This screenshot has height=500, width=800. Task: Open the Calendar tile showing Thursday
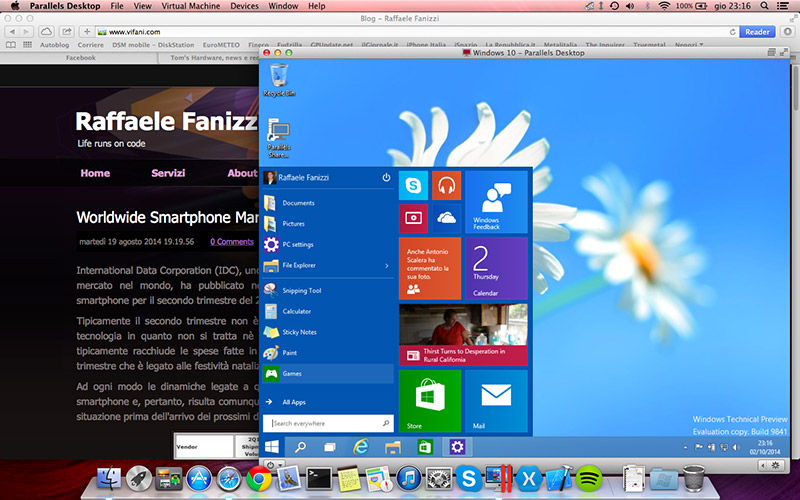tap(496, 268)
